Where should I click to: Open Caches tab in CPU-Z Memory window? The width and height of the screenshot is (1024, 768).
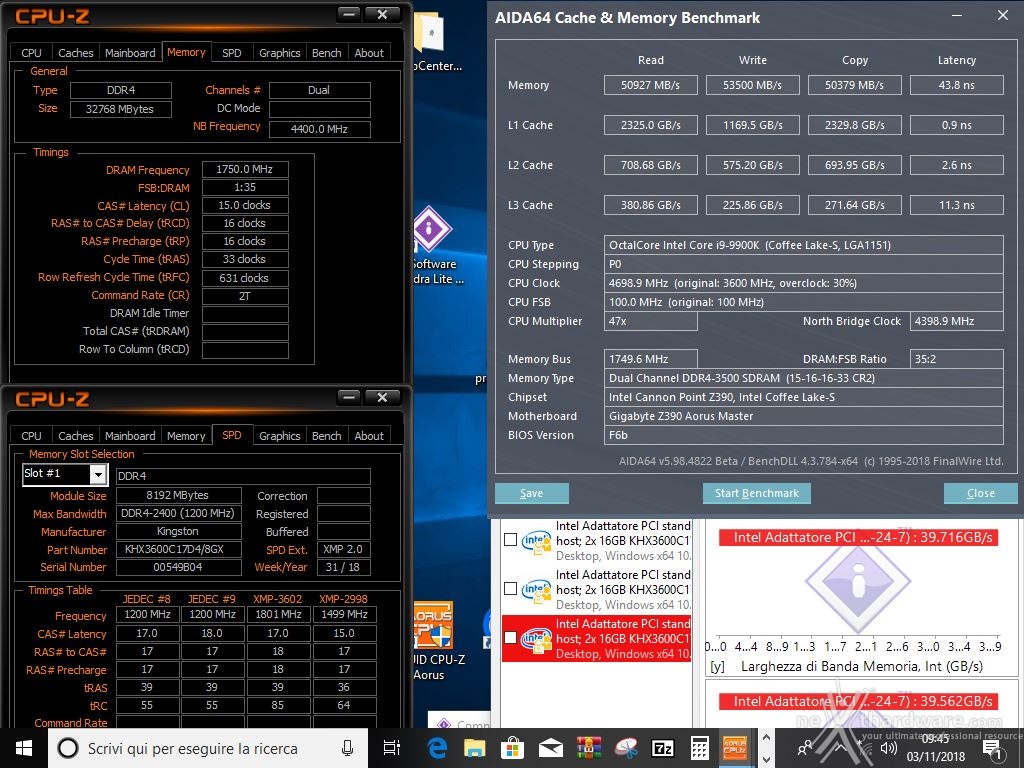pos(76,53)
